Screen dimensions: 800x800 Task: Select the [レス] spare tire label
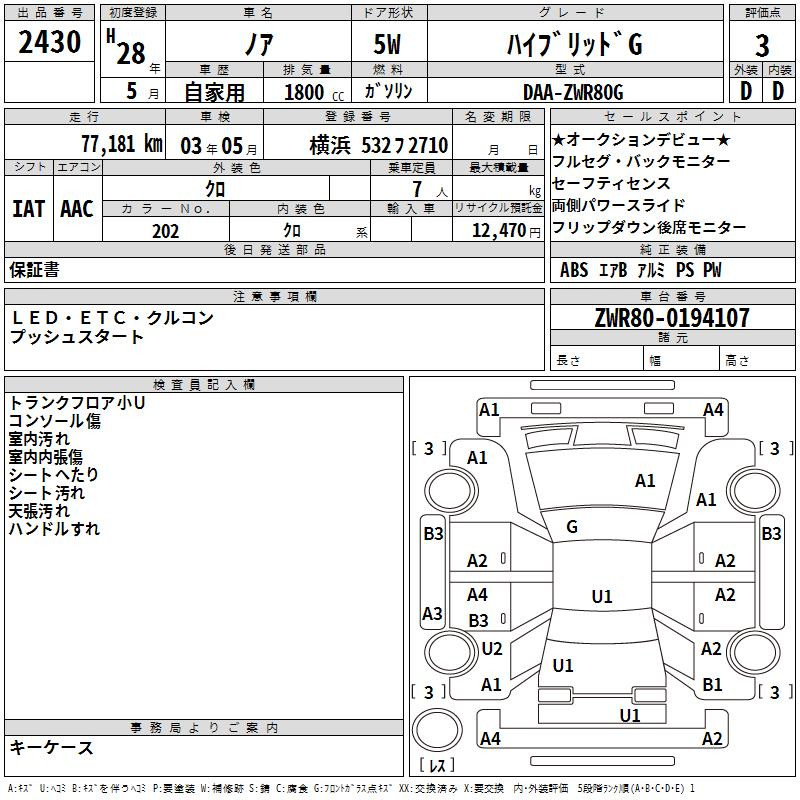click(x=437, y=765)
